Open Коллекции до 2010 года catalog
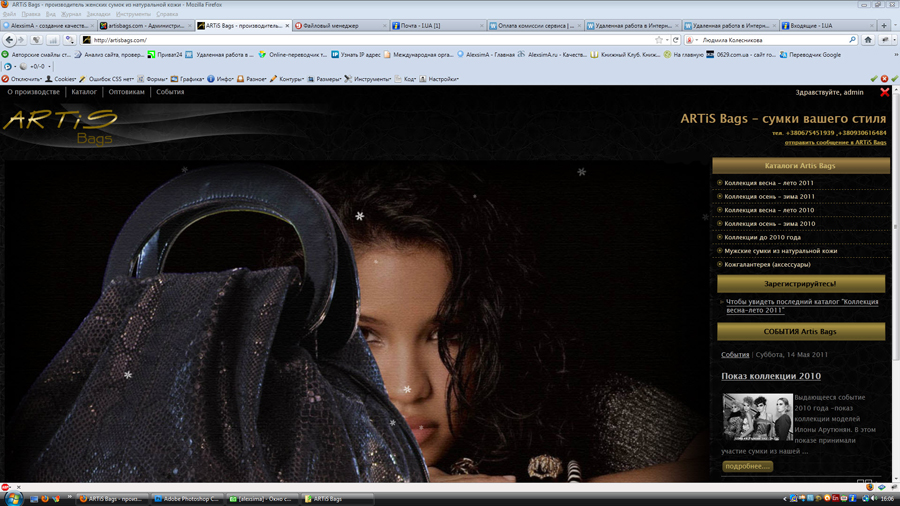 click(x=762, y=238)
